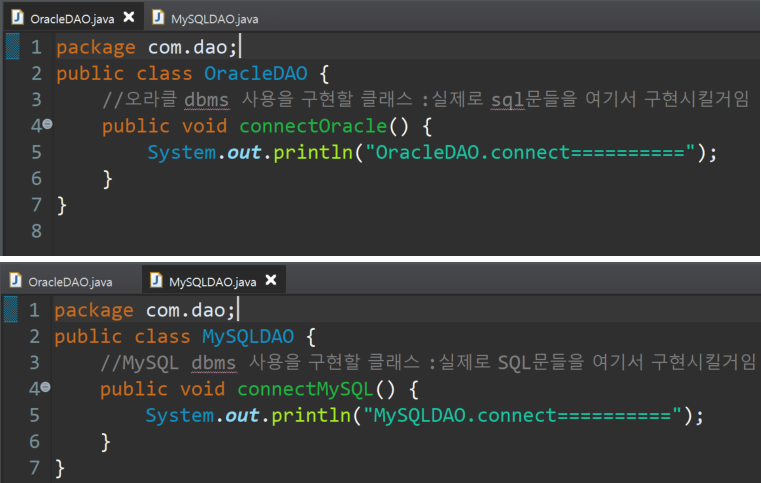Click the connectMySQL method name
This screenshot has width=761, height=483.
(305, 389)
